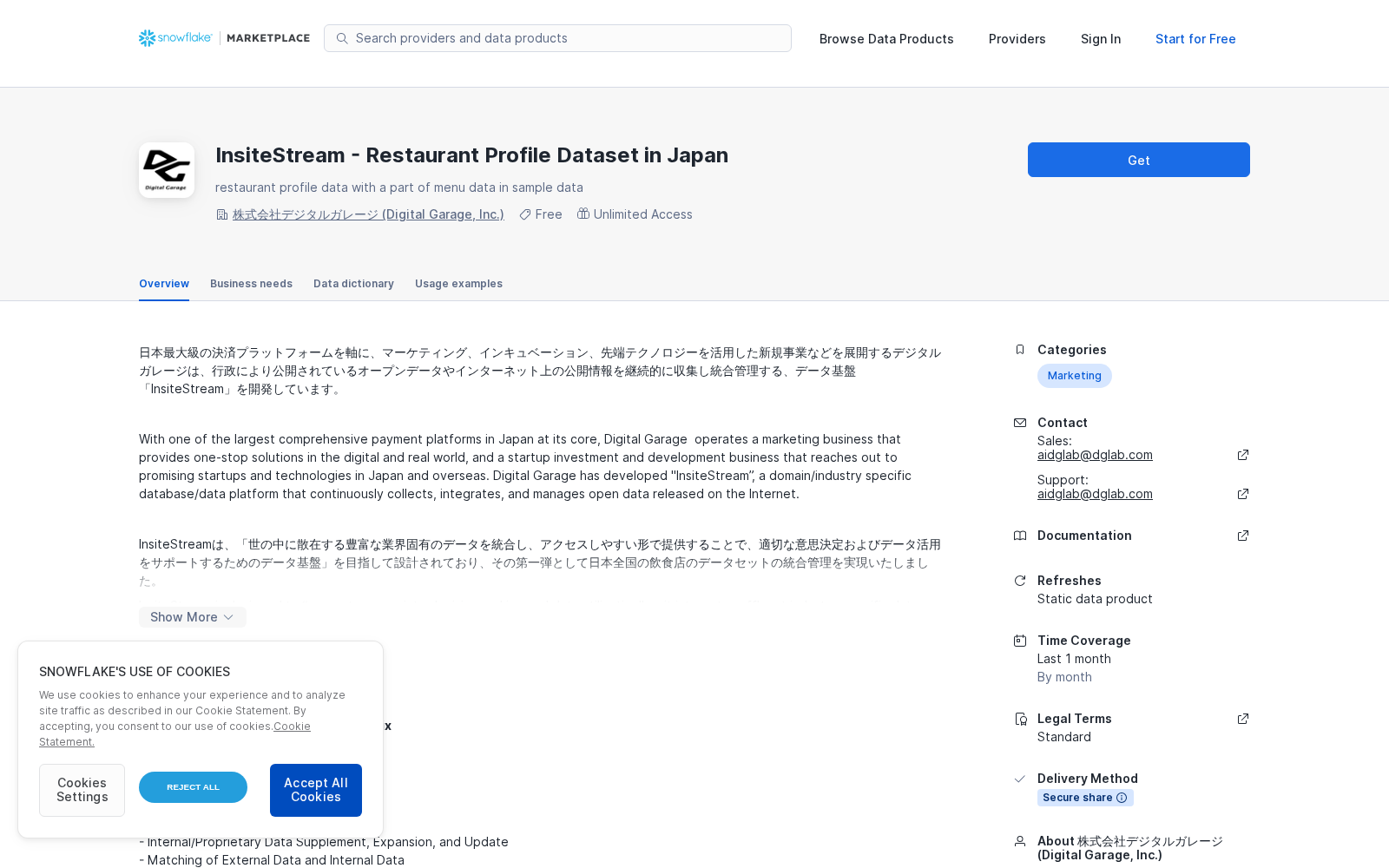Click the Refreshes circular arrow icon
Screen dimensions: 1389x868
pos(1020,581)
